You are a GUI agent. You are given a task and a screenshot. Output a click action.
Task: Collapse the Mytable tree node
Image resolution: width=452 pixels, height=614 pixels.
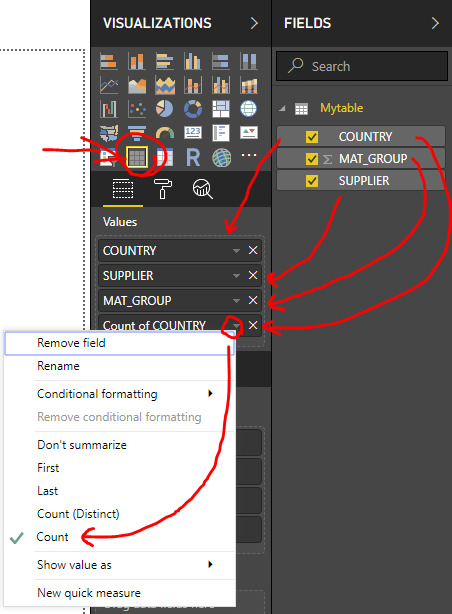click(x=282, y=108)
